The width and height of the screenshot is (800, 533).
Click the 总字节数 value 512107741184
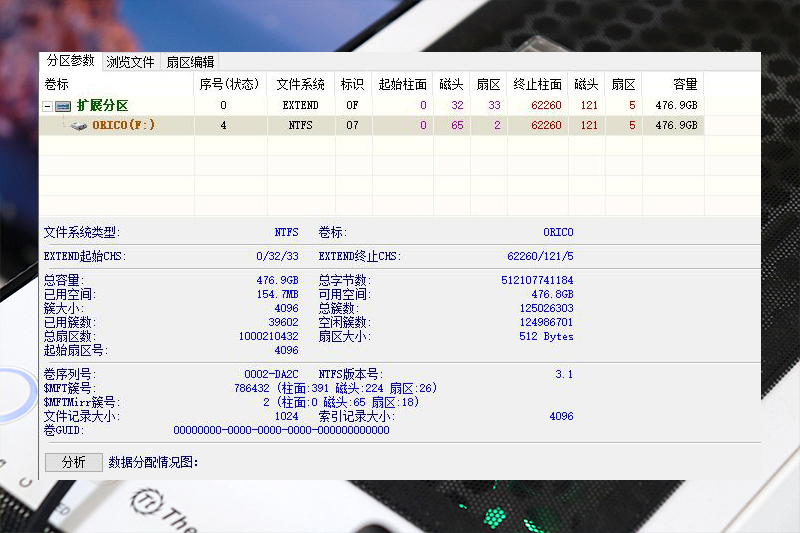537,280
